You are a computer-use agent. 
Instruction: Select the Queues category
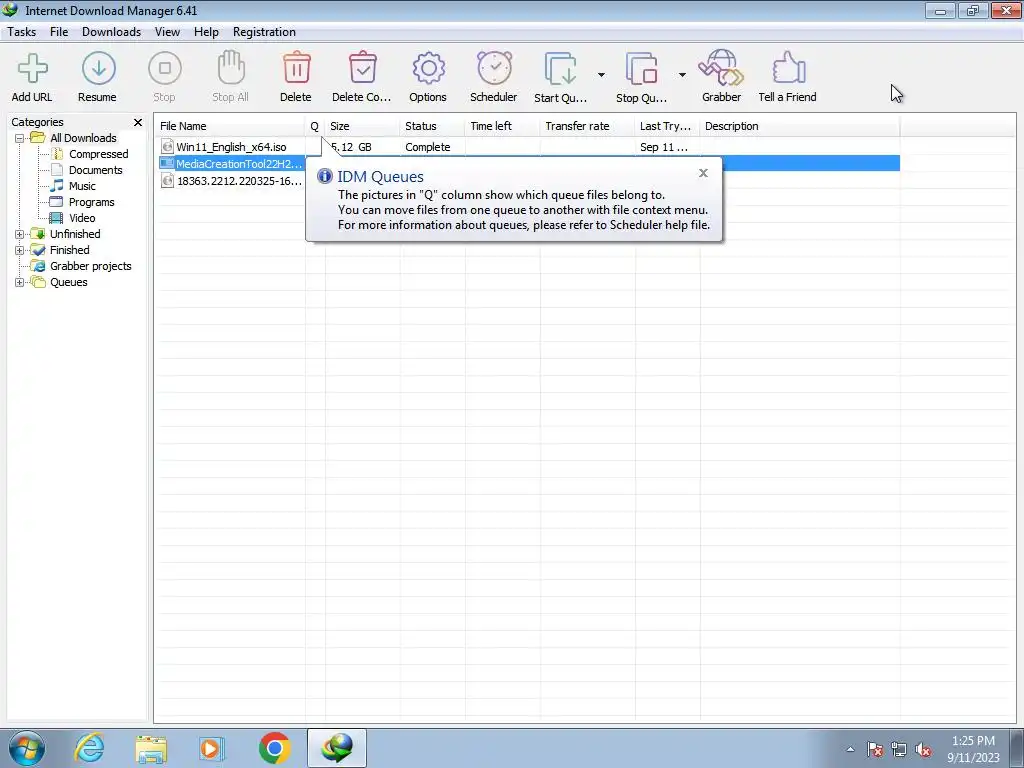click(69, 282)
